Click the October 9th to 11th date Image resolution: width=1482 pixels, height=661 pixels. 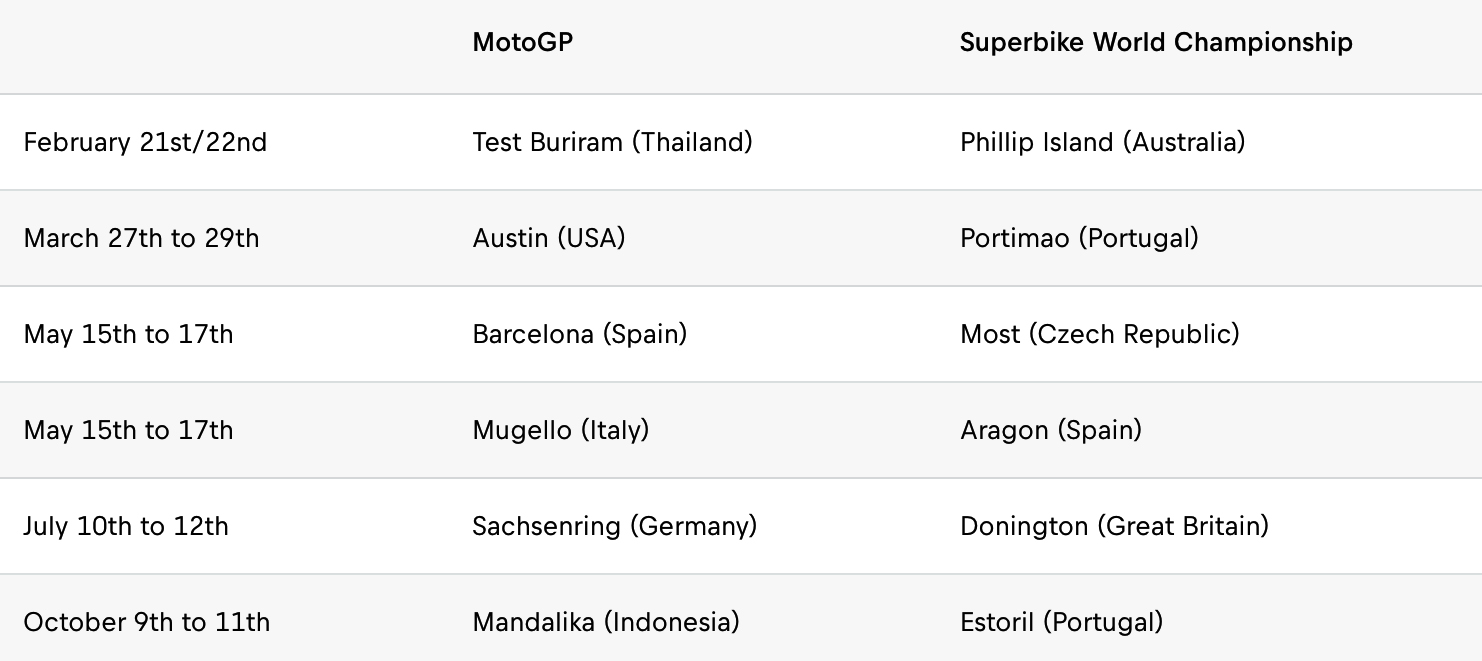[146, 622]
